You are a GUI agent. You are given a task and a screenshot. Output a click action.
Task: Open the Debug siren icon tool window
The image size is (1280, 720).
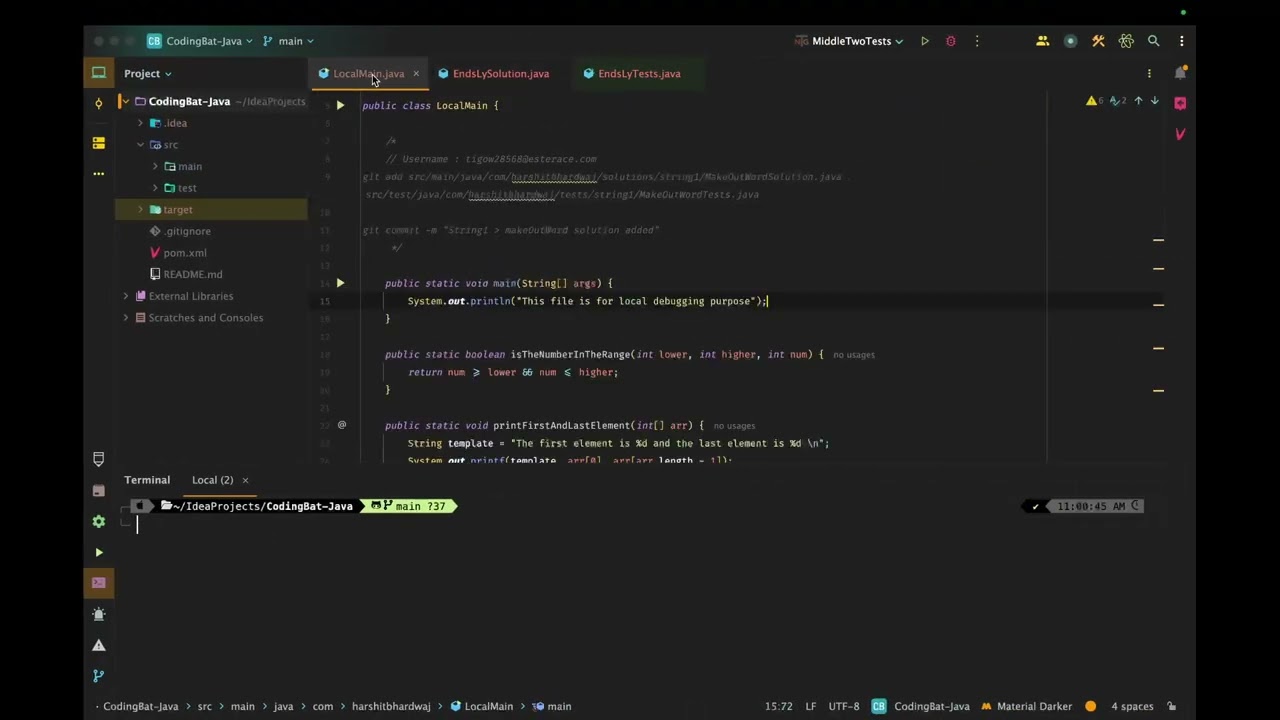[x=98, y=614]
